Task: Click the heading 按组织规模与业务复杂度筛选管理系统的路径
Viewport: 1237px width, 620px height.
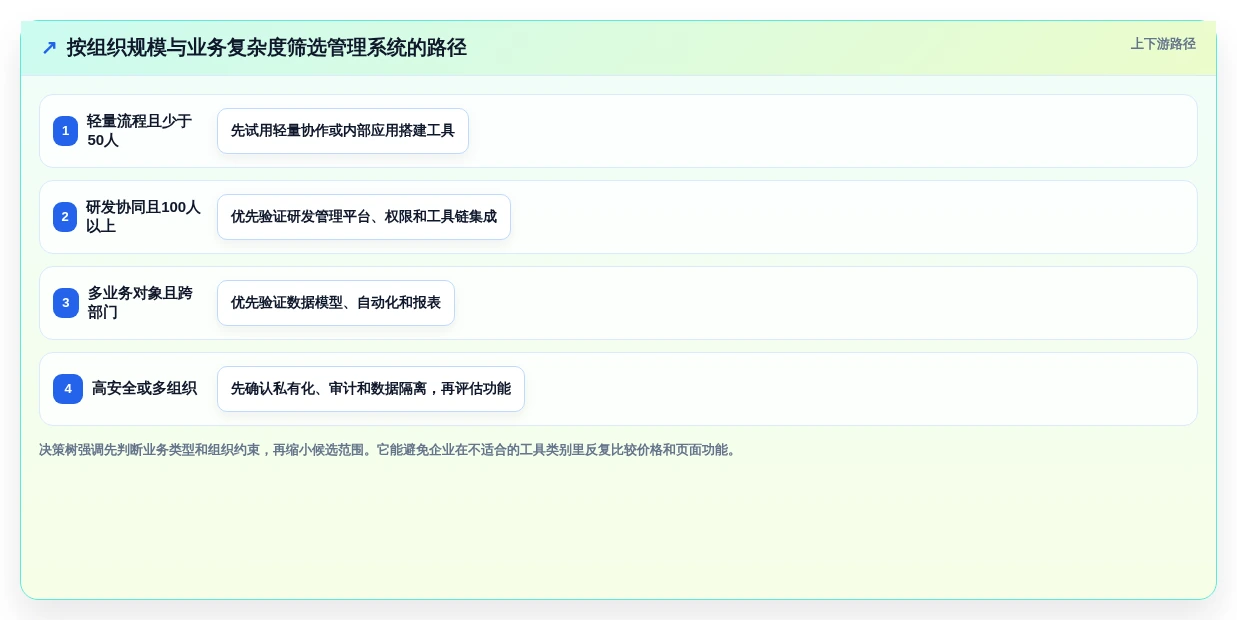Action: click(267, 48)
